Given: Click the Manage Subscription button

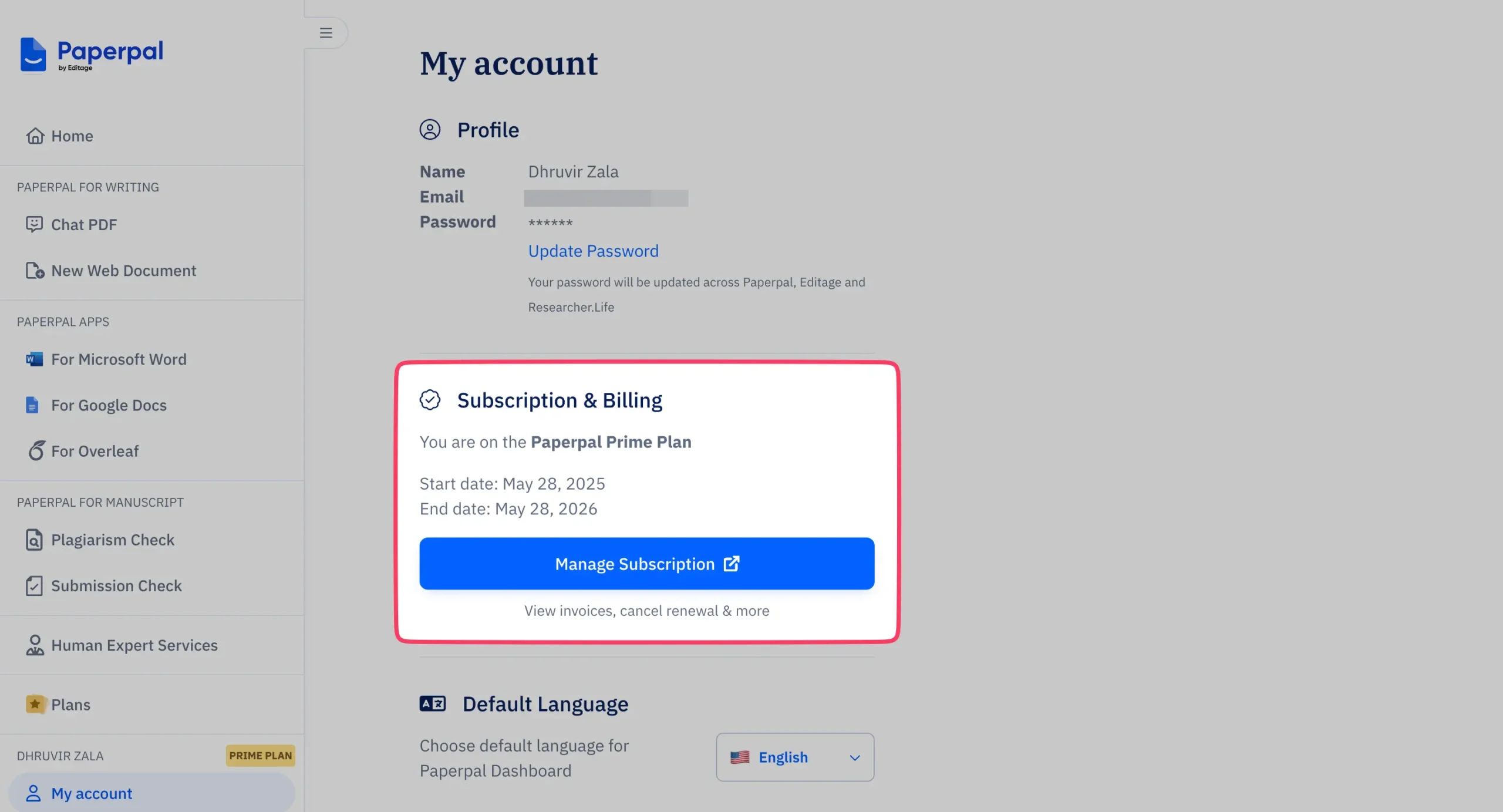Looking at the screenshot, I should [x=647, y=564].
